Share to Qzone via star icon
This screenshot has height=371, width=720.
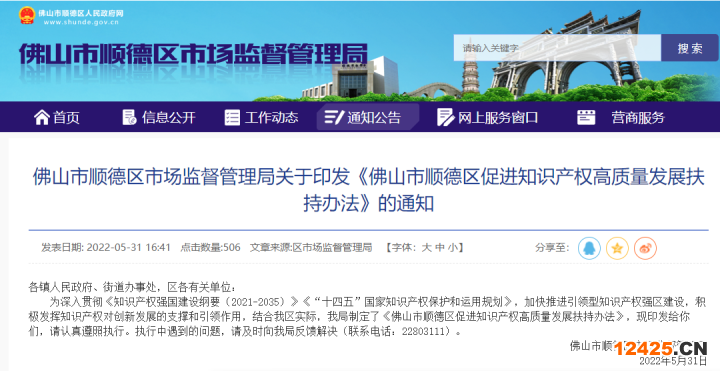click(617, 248)
